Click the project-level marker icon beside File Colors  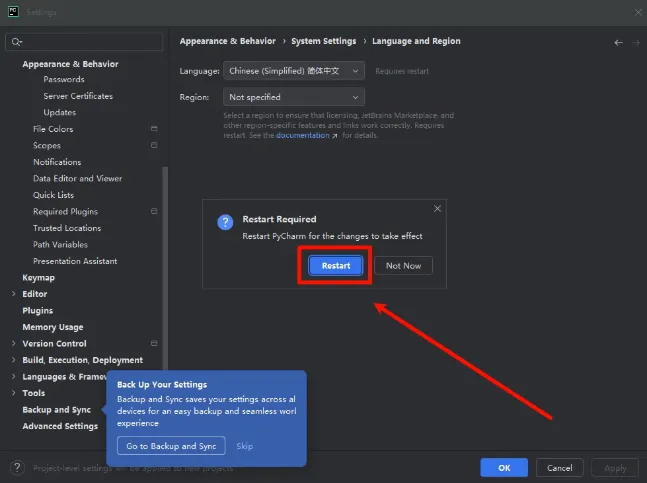[x=154, y=129]
